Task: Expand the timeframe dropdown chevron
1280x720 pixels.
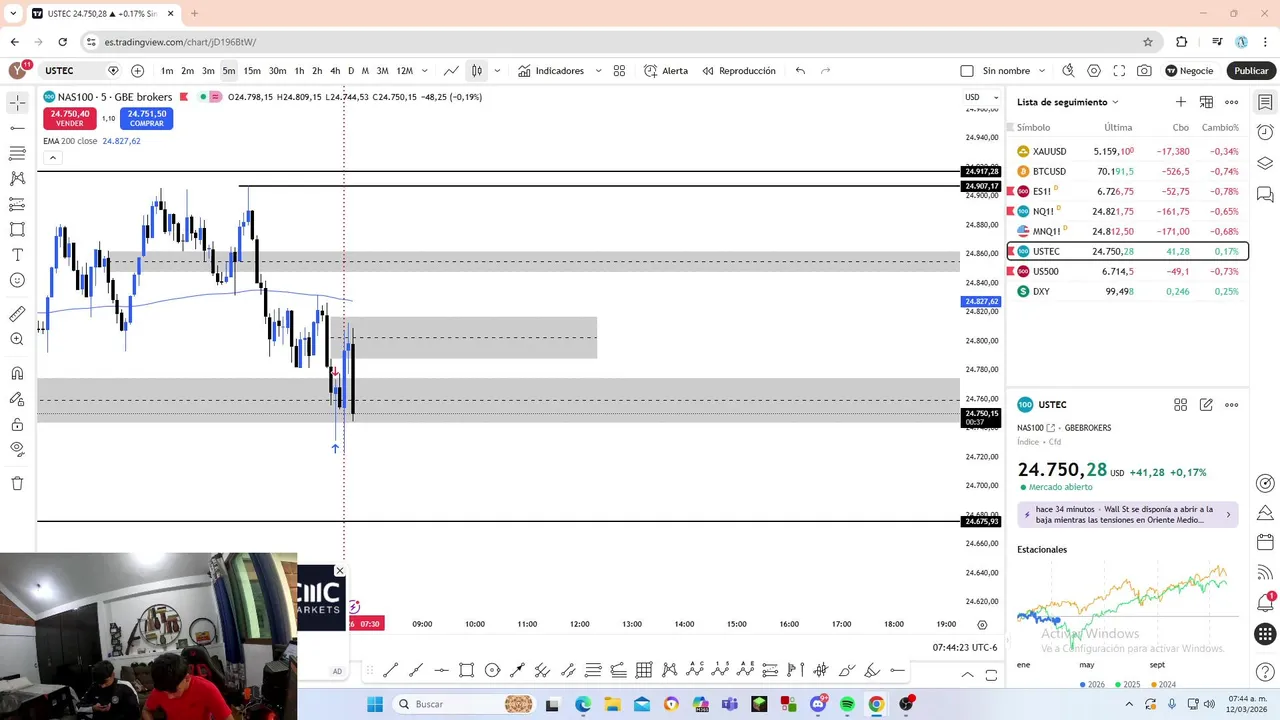Action: [425, 71]
